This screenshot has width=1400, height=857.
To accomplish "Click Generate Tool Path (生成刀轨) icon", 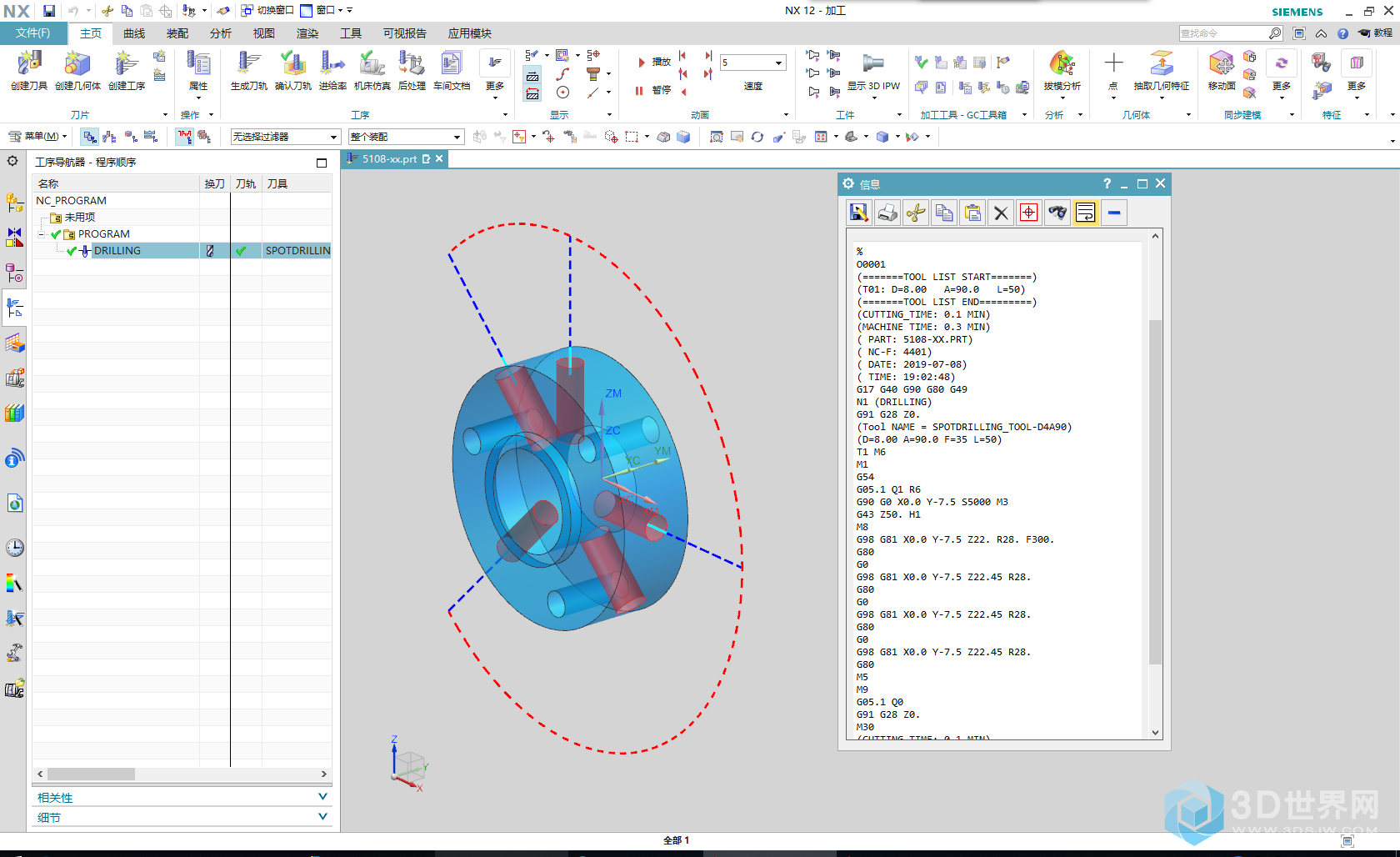I will (248, 64).
